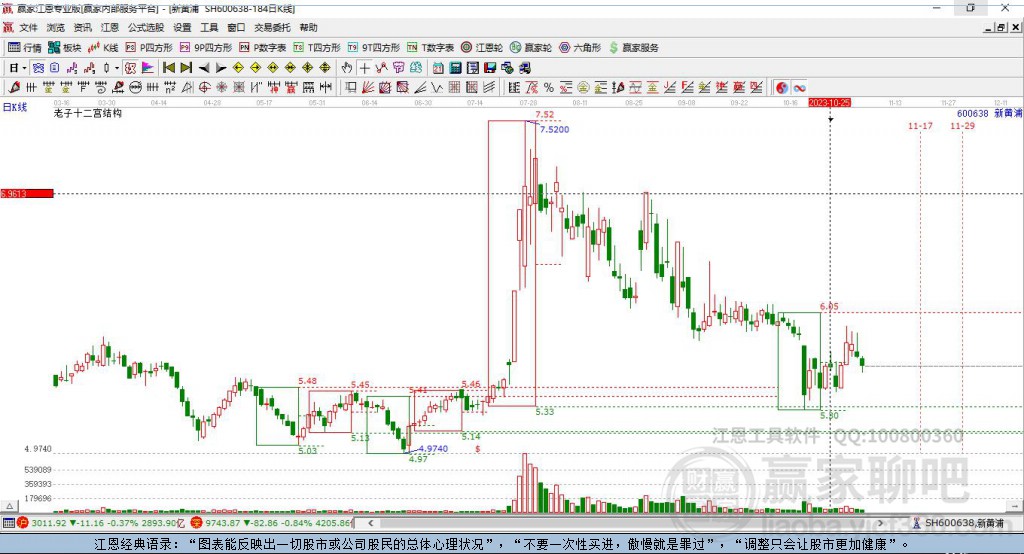The height and width of the screenshot is (554, 1024).
Task: Open the 资讯 menu
Action: 82,27
